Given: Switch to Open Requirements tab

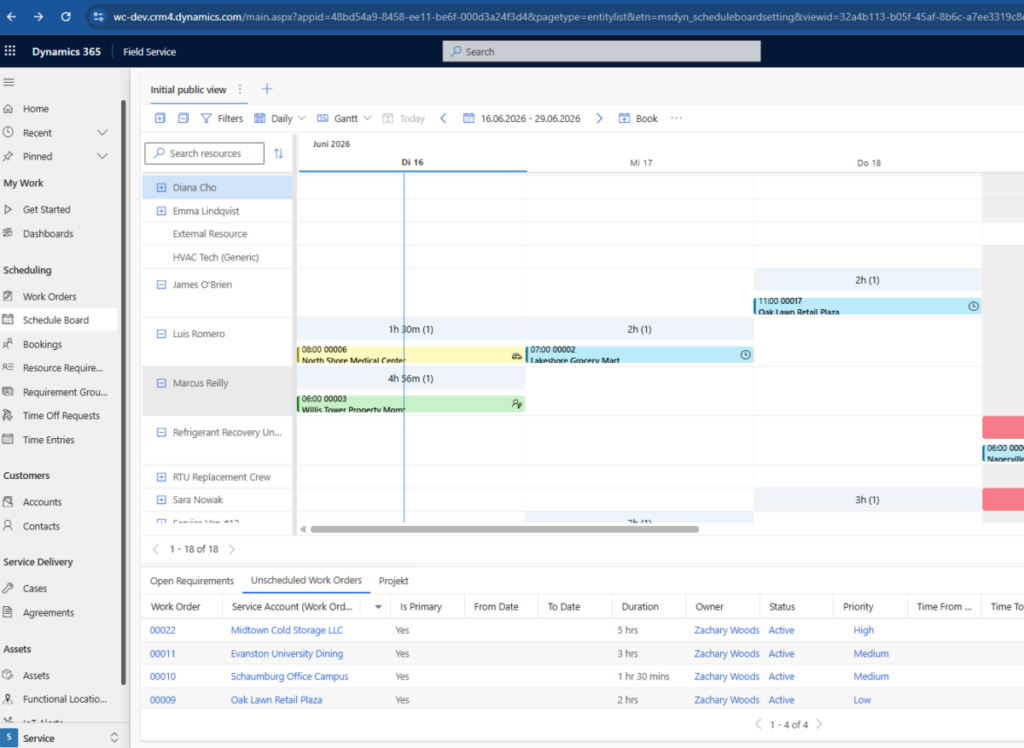Looking at the screenshot, I should point(191,581).
